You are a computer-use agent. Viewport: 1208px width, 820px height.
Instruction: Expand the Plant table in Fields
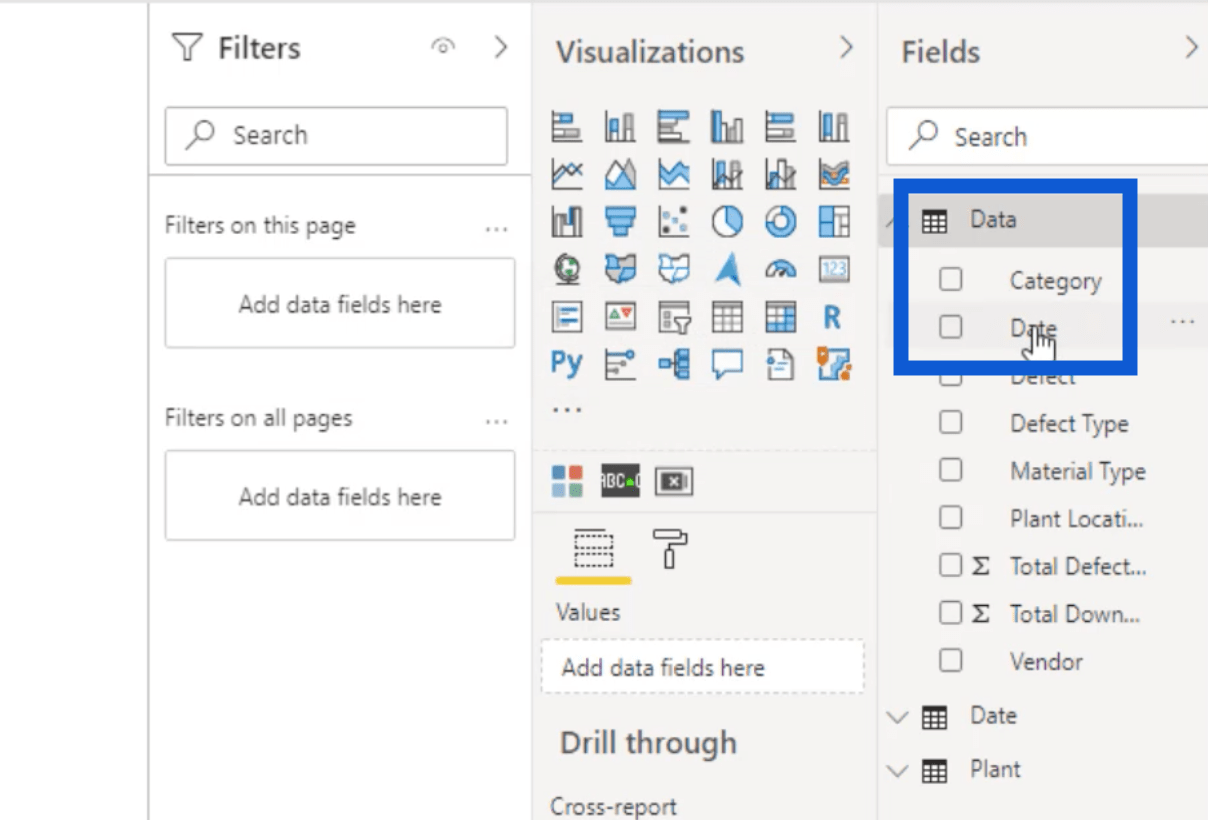897,770
